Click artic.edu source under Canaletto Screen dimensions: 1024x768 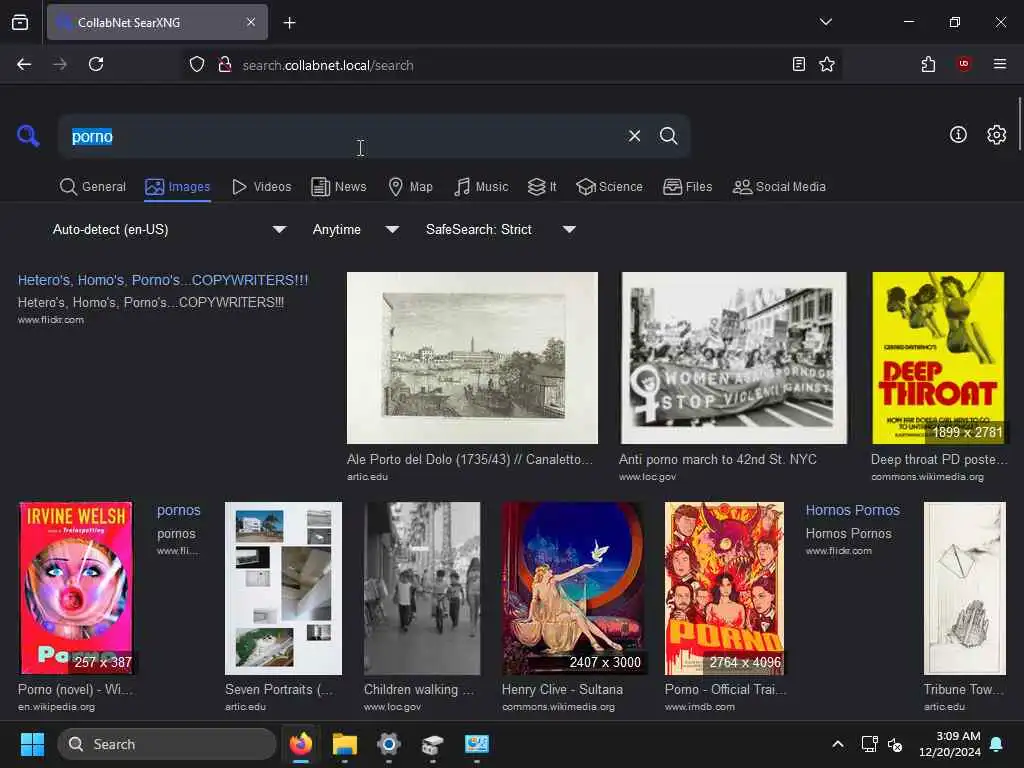pyautogui.click(x=367, y=477)
